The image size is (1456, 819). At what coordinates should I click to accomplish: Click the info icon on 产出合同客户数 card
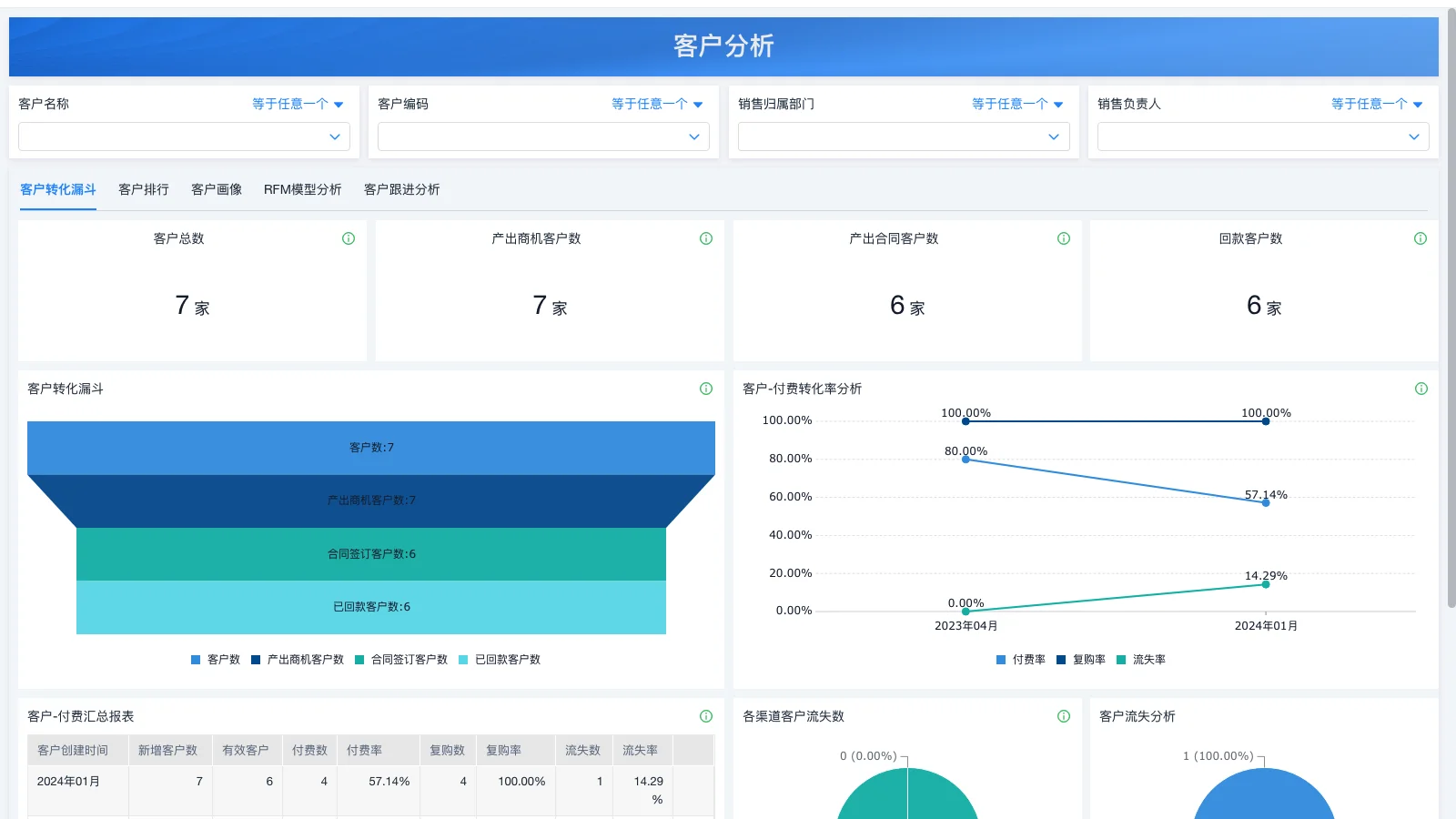[1063, 238]
